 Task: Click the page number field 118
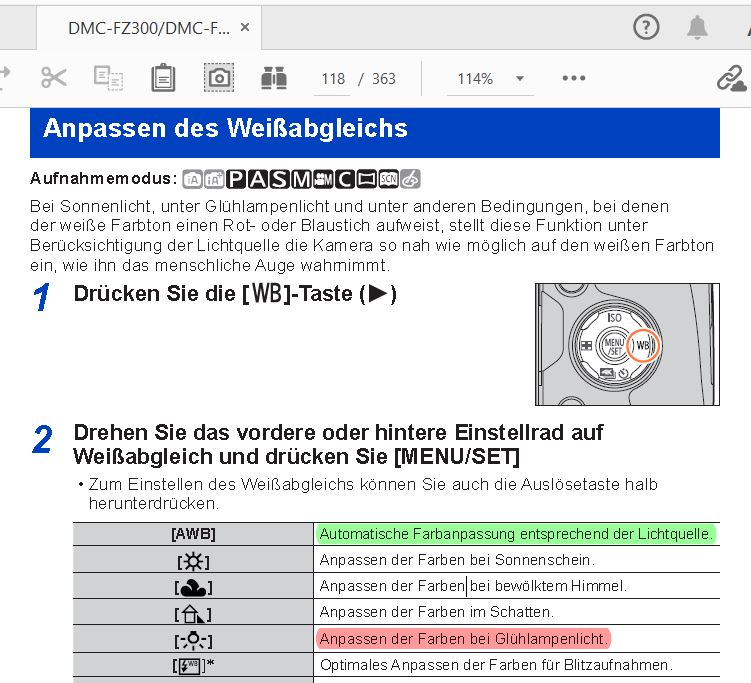pyautogui.click(x=333, y=79)
